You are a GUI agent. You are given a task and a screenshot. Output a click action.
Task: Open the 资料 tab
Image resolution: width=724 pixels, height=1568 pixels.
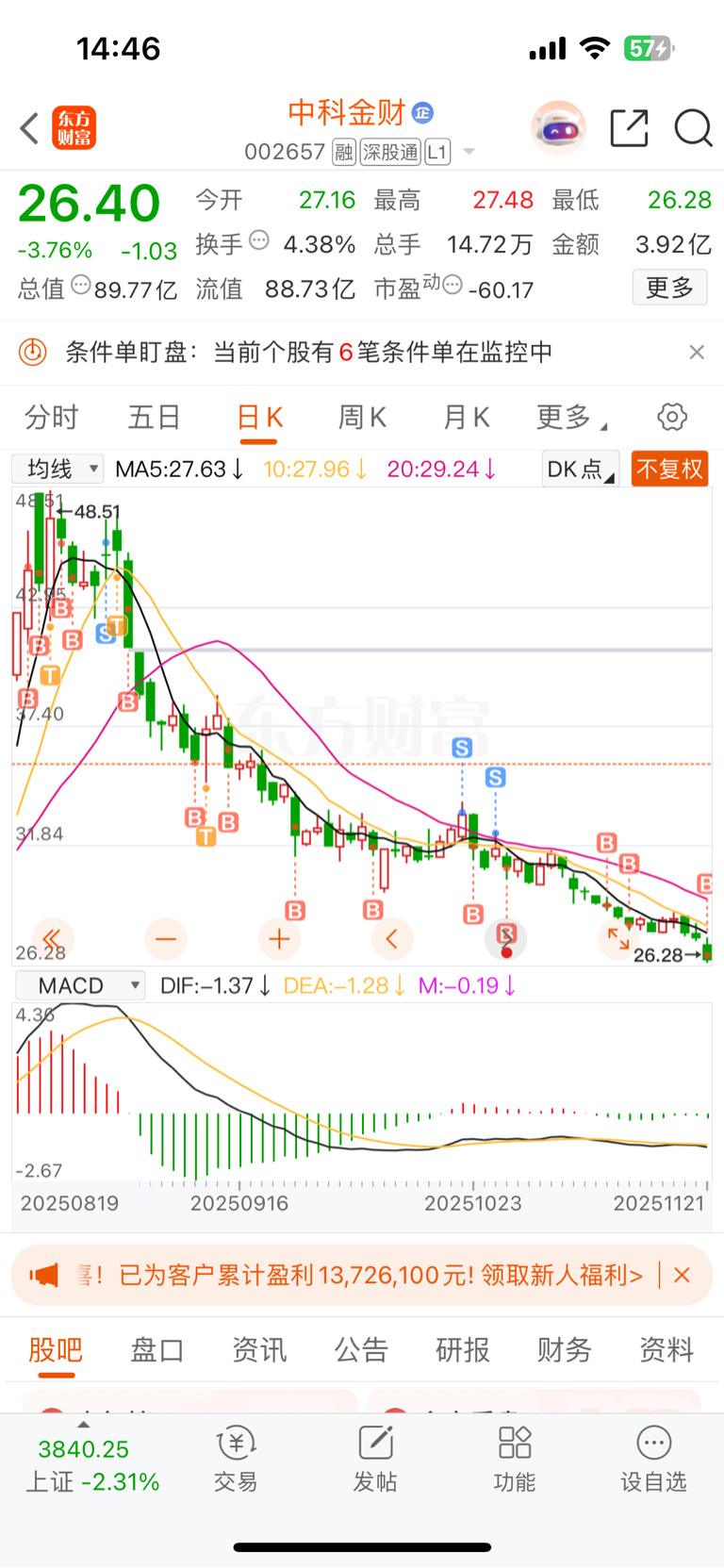[x=666, y=1350]
